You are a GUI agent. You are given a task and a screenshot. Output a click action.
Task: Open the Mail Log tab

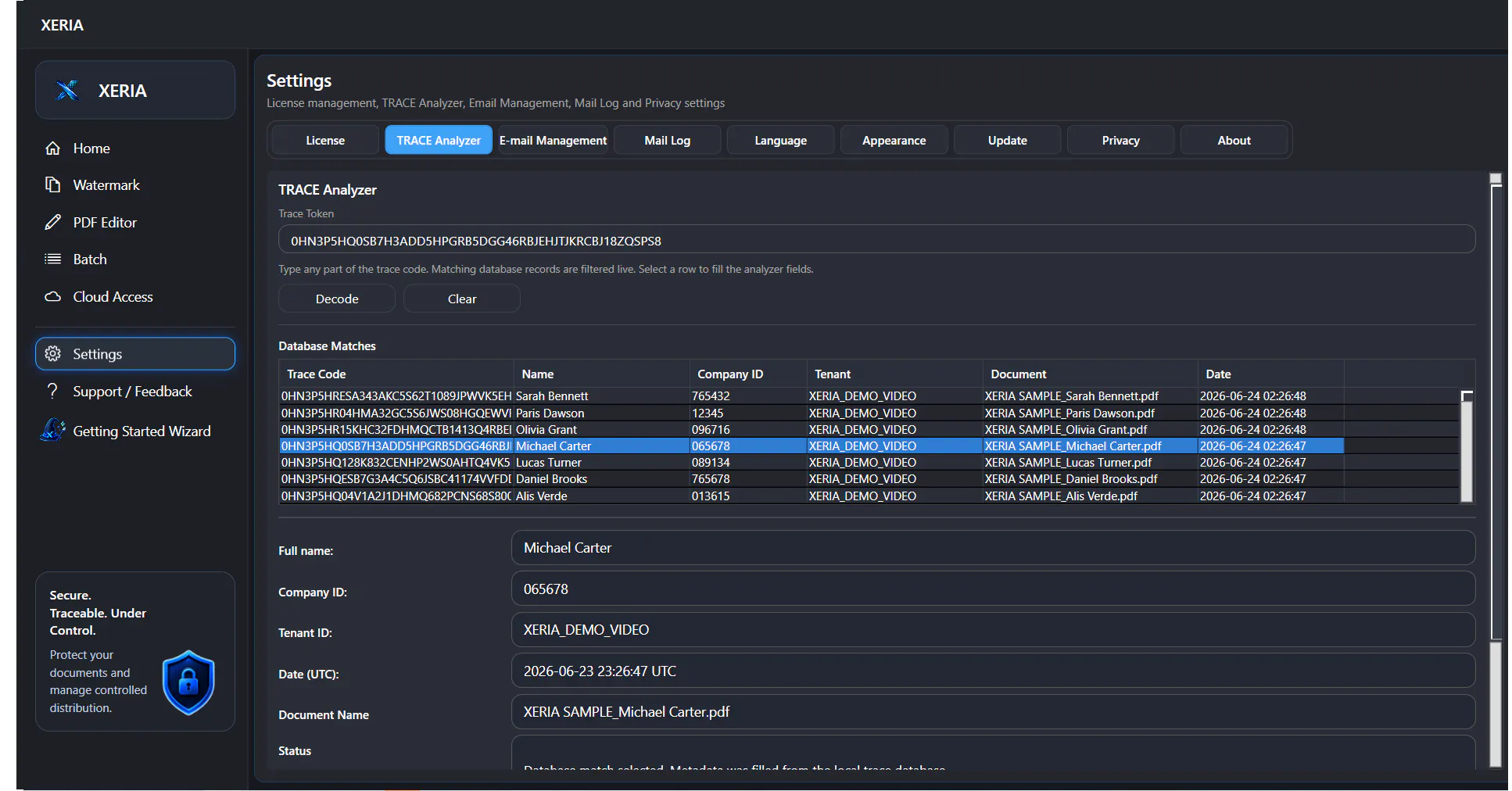point(668,141)
